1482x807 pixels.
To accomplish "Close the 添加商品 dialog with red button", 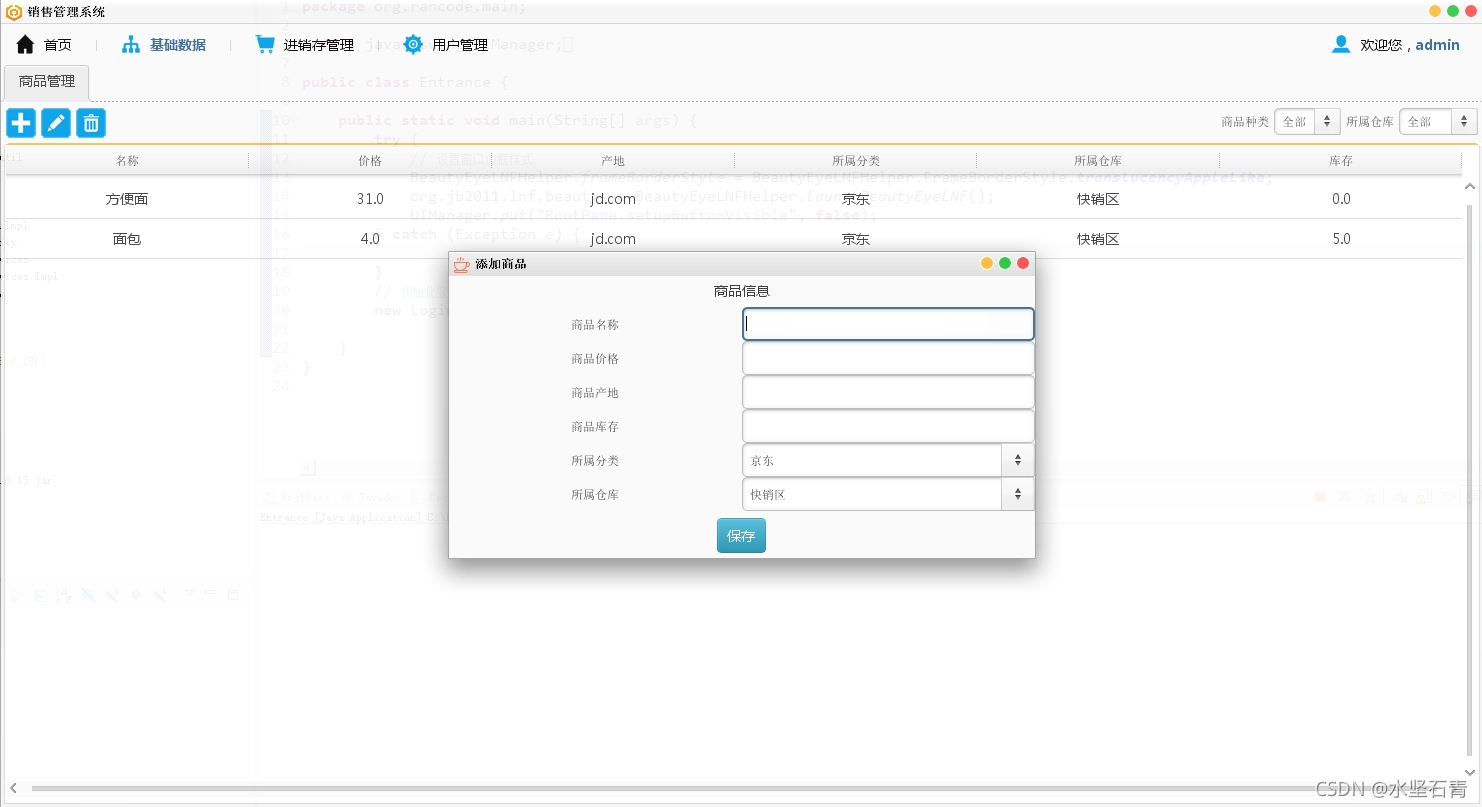I will [x=1023, y=263].
